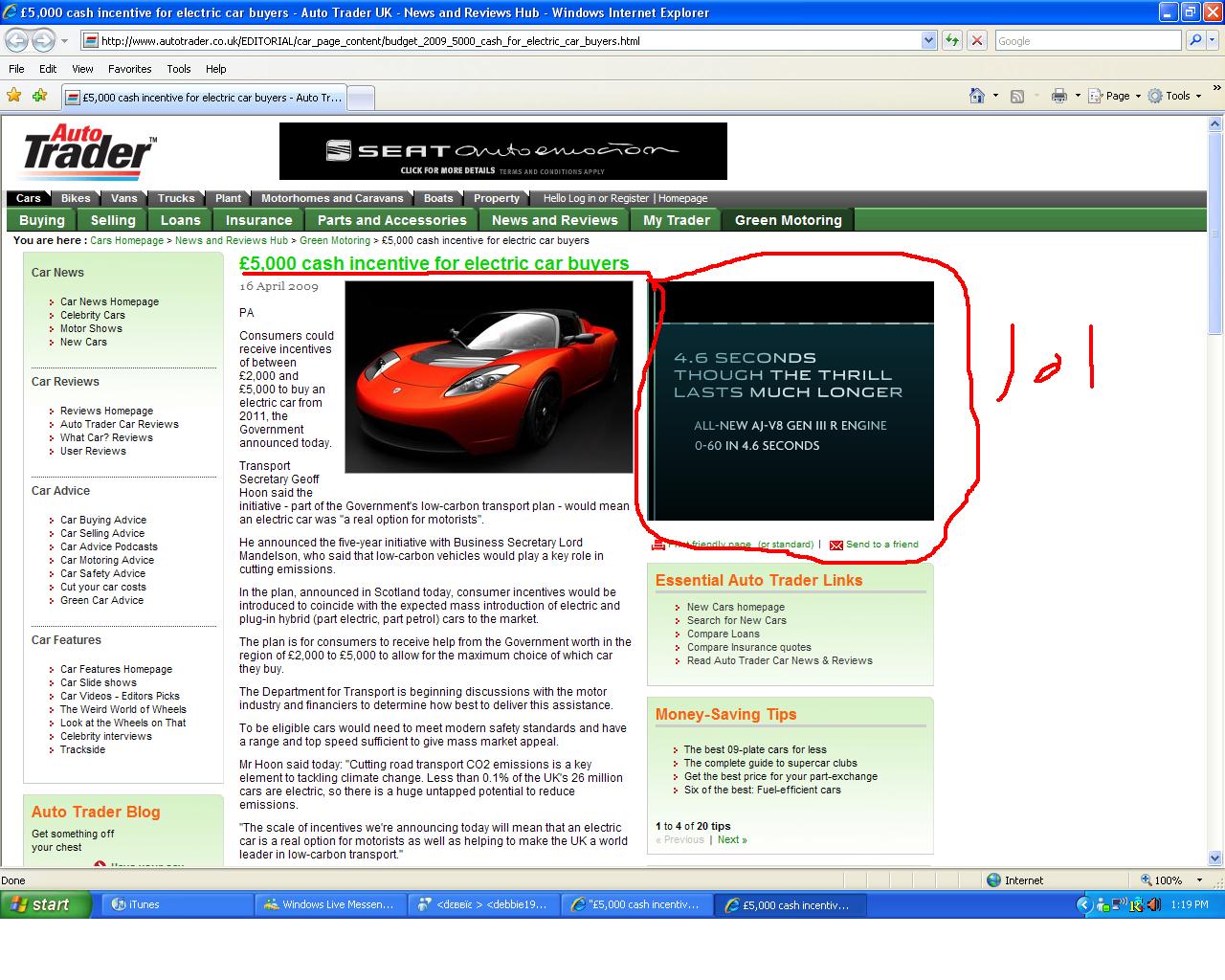Select the Bikes navigation tab
The height and width of the screenshot is (980, 1225).
tap(76, 198)
